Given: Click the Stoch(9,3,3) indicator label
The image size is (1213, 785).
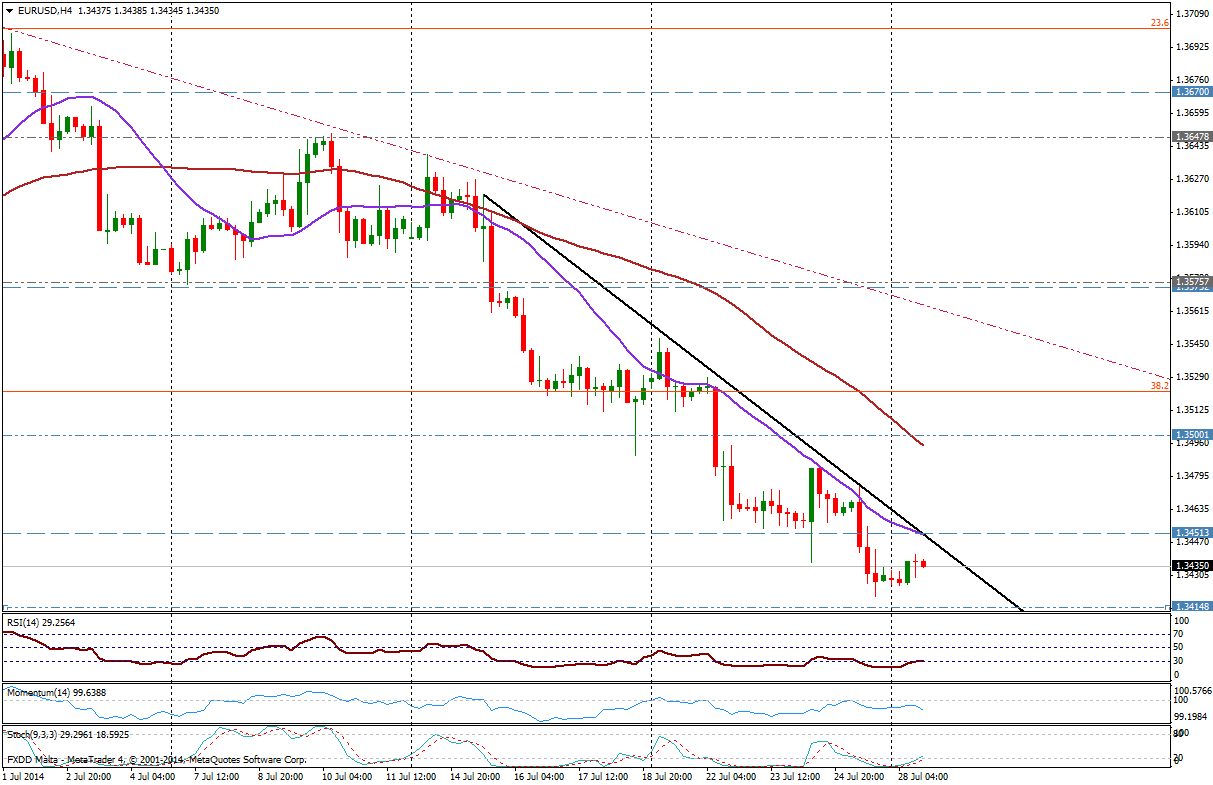Looking at the screenshot, I should pos(36,733).
